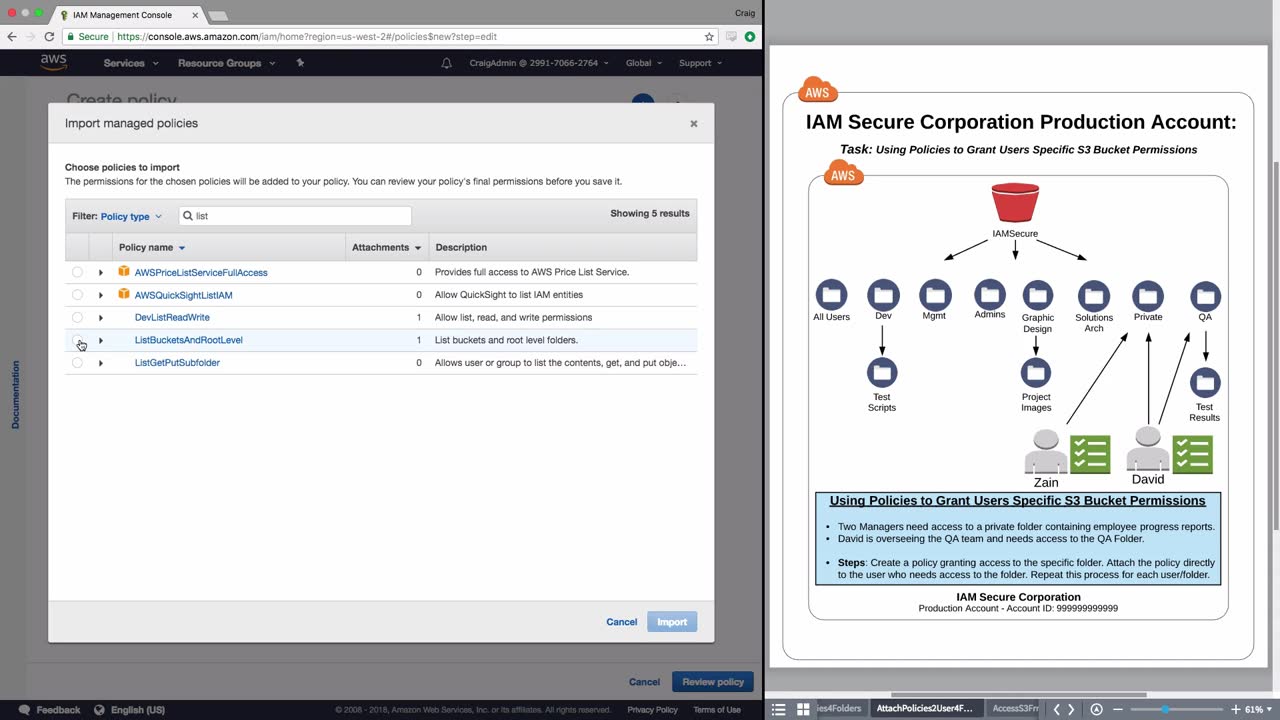Click the Import button

point(672,622)
